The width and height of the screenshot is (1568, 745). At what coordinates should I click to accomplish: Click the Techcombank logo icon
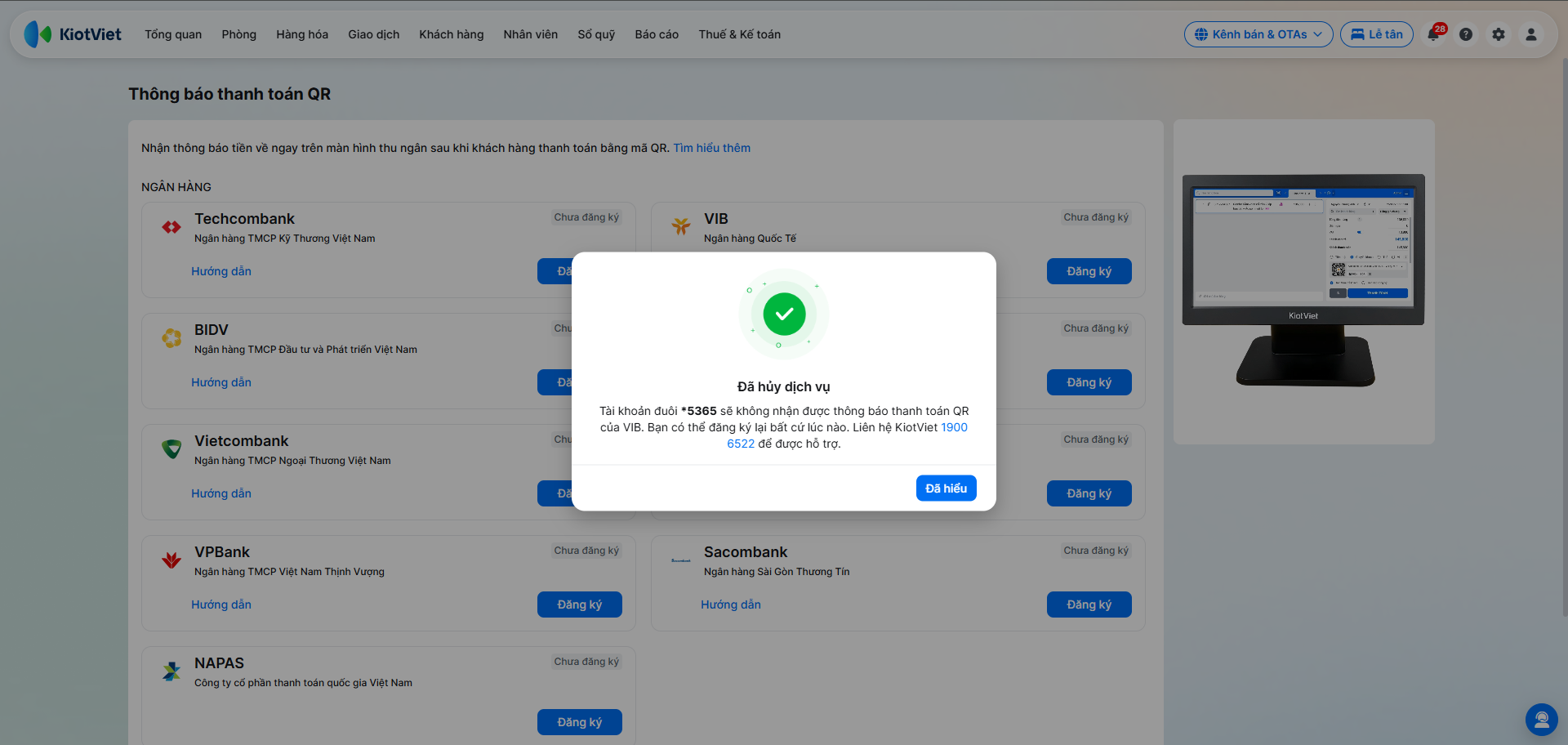(171, 227)
